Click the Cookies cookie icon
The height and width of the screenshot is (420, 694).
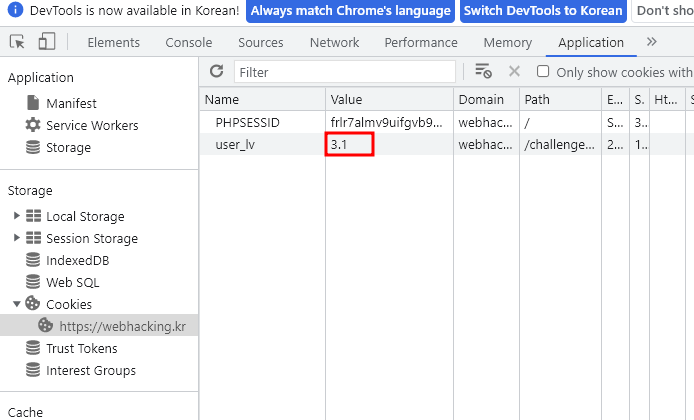tap(32, 304)
